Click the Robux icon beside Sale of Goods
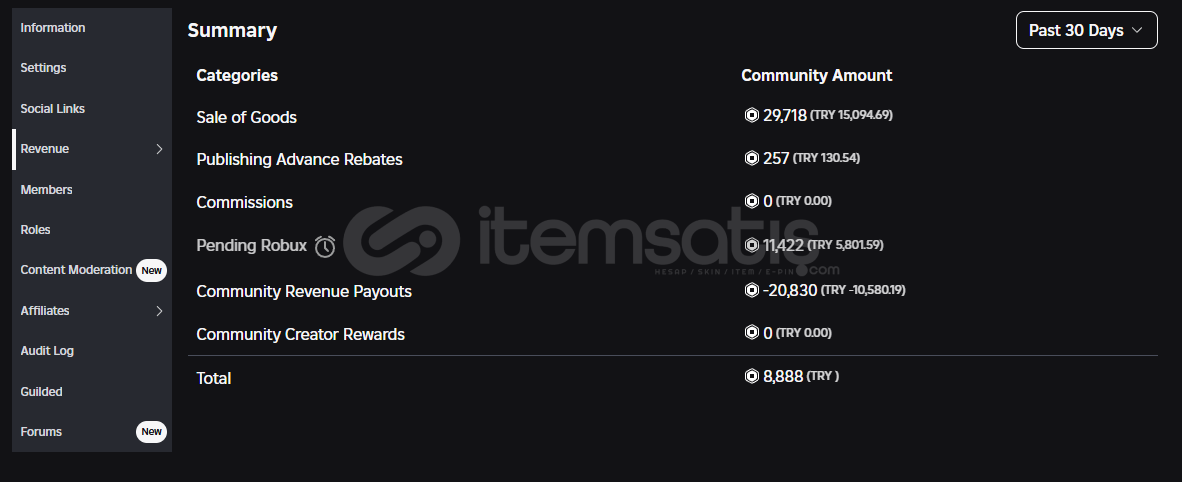The width and height of the screenshot is (1182, 482). click(x=752, y=115)
